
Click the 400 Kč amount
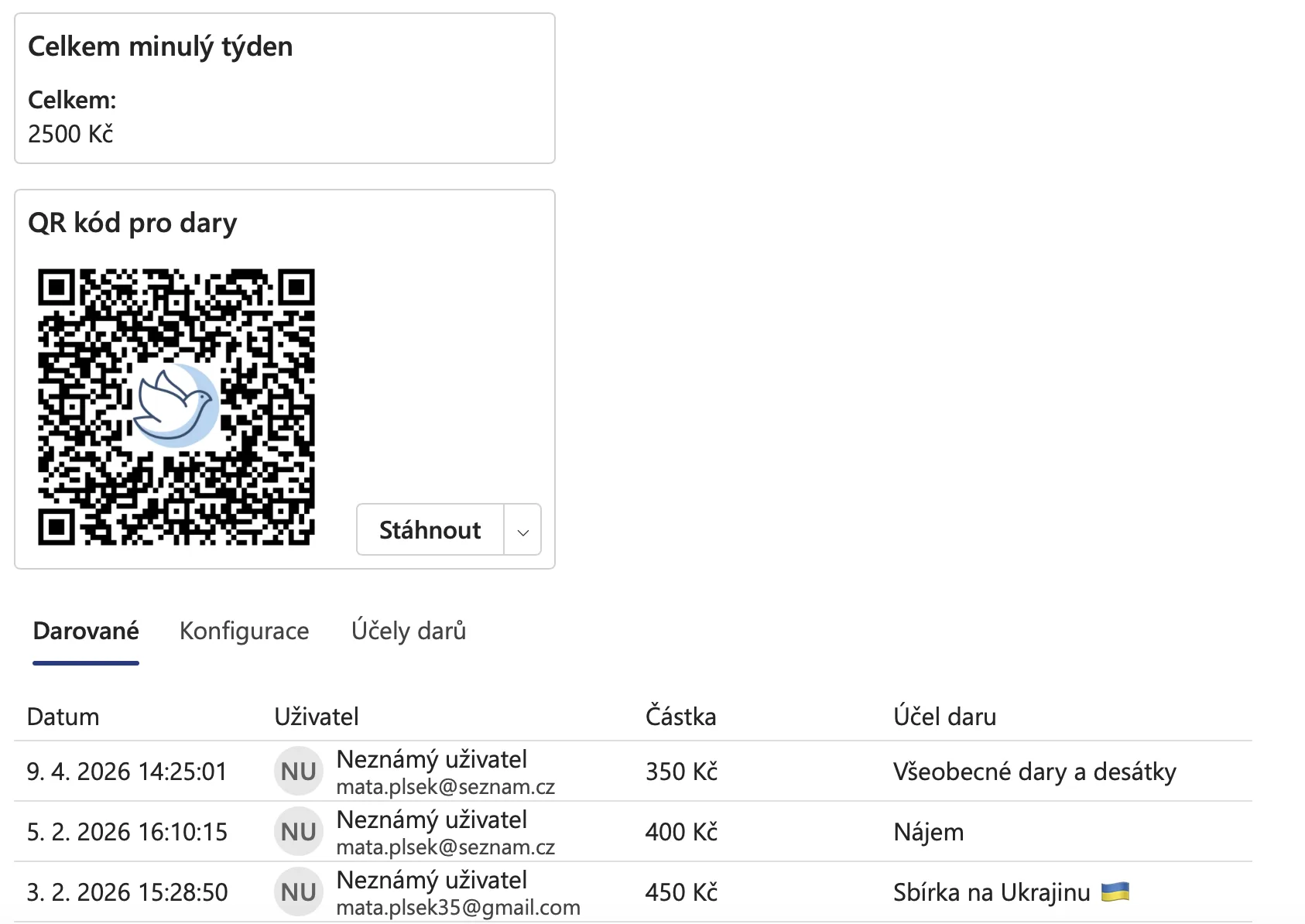(x=682, y=832)
